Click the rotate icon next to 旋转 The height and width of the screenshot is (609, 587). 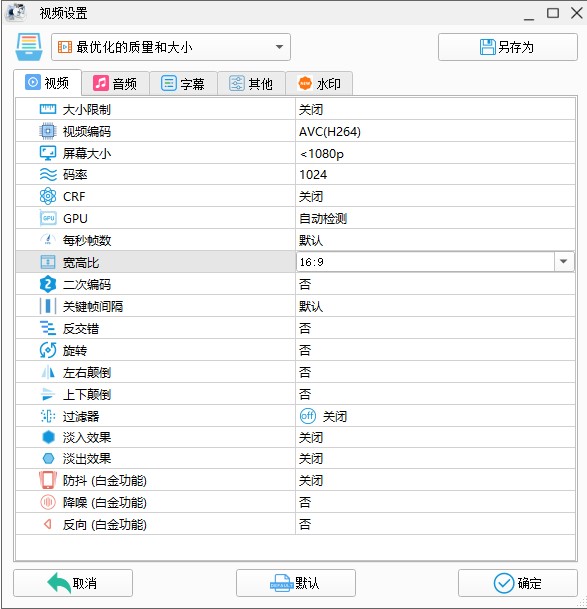coord(48,350)
